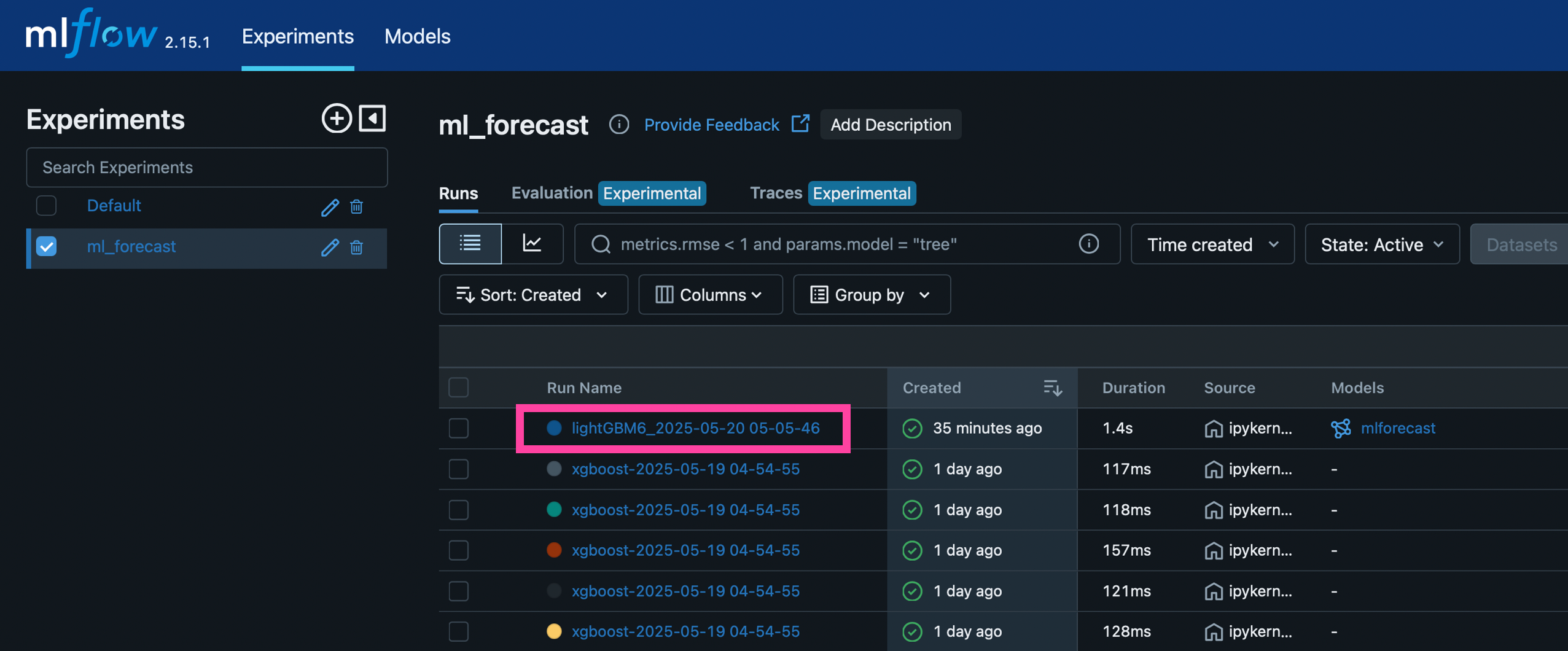Click the search query info icon
The width and height of the screenshot is (1568, 651).
point(1088,244)
